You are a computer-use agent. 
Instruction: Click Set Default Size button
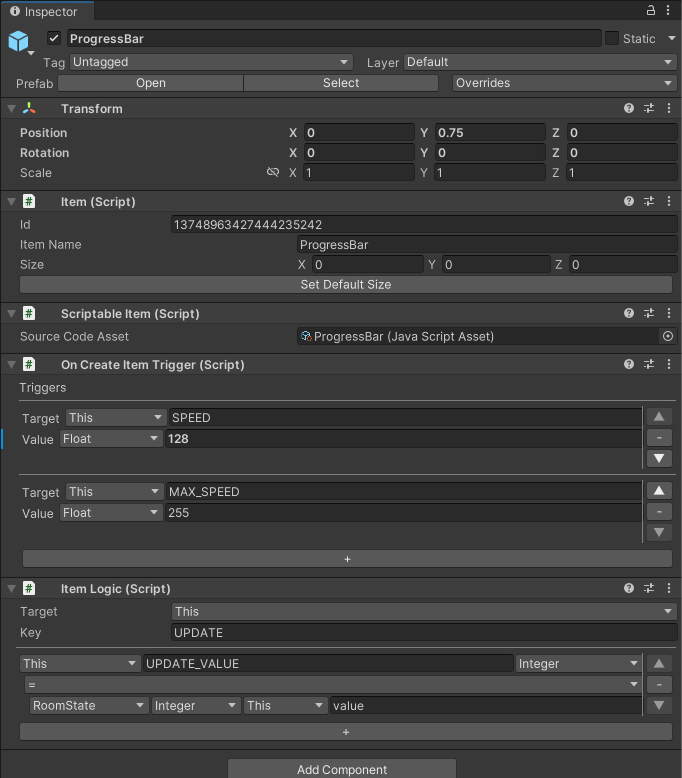pyautogui.click(x=346, y=284)
